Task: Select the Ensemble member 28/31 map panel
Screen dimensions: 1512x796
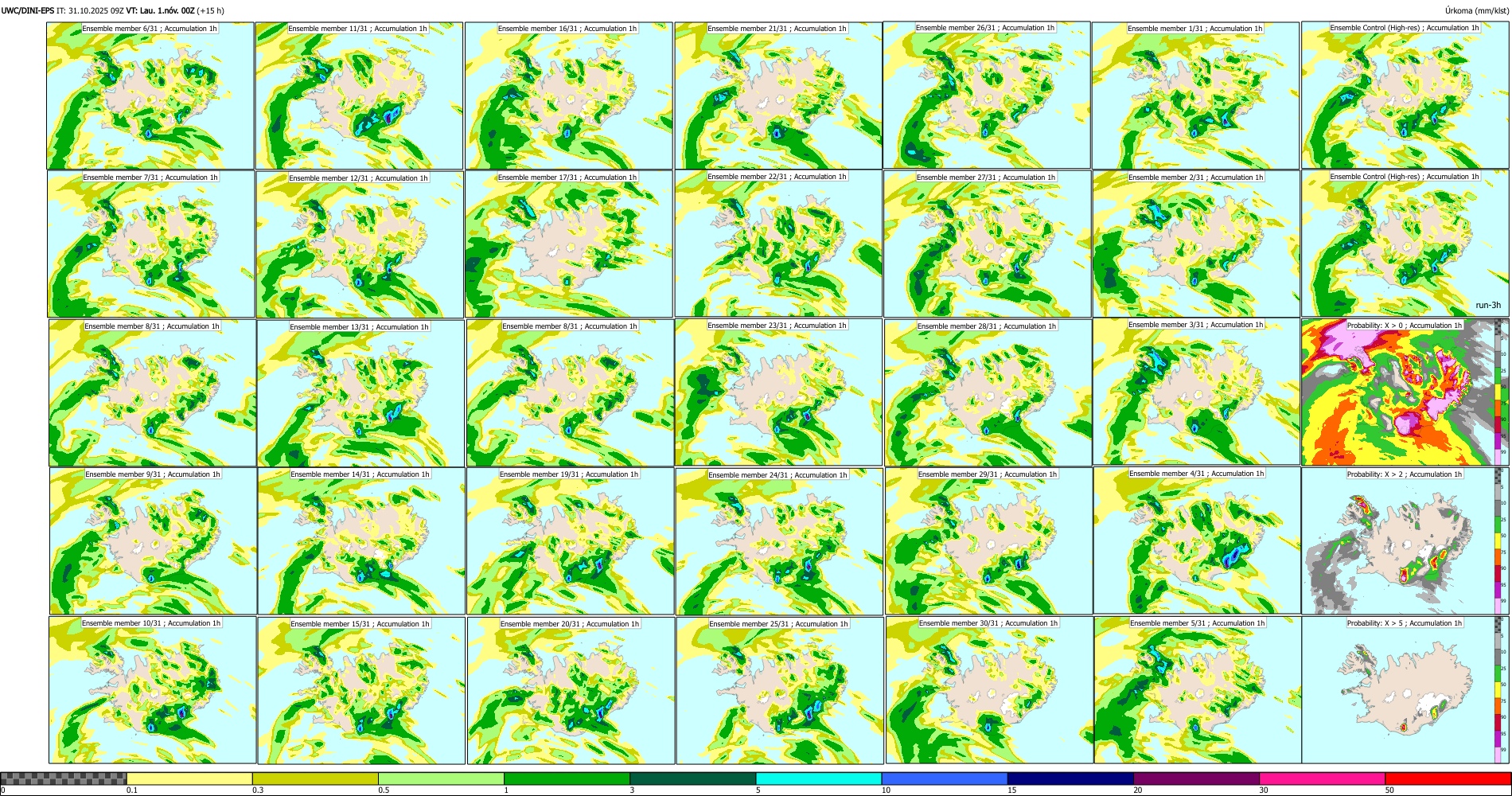Action: [x=988, y=392]
